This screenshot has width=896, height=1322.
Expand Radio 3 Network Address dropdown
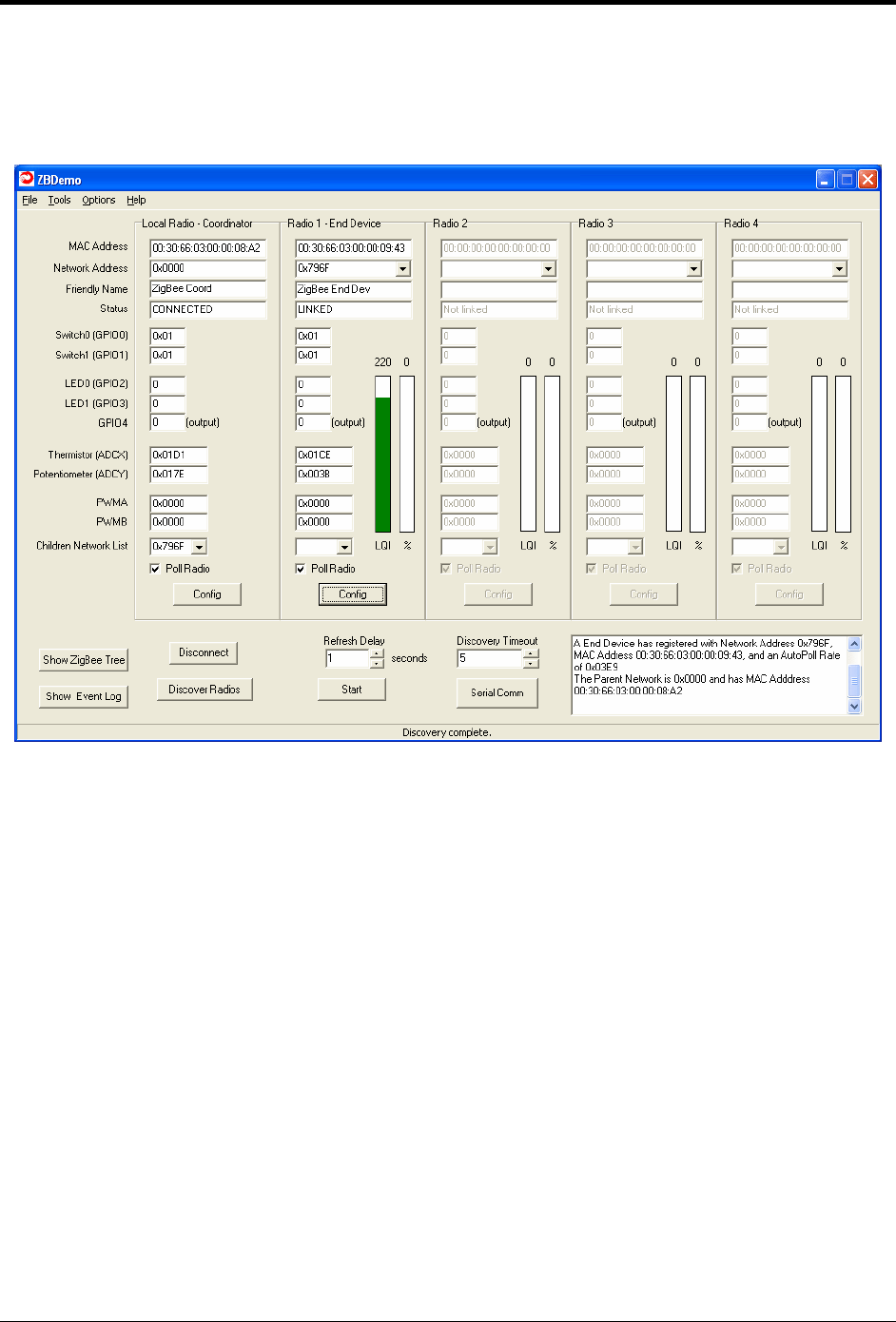tap(694, 269)
